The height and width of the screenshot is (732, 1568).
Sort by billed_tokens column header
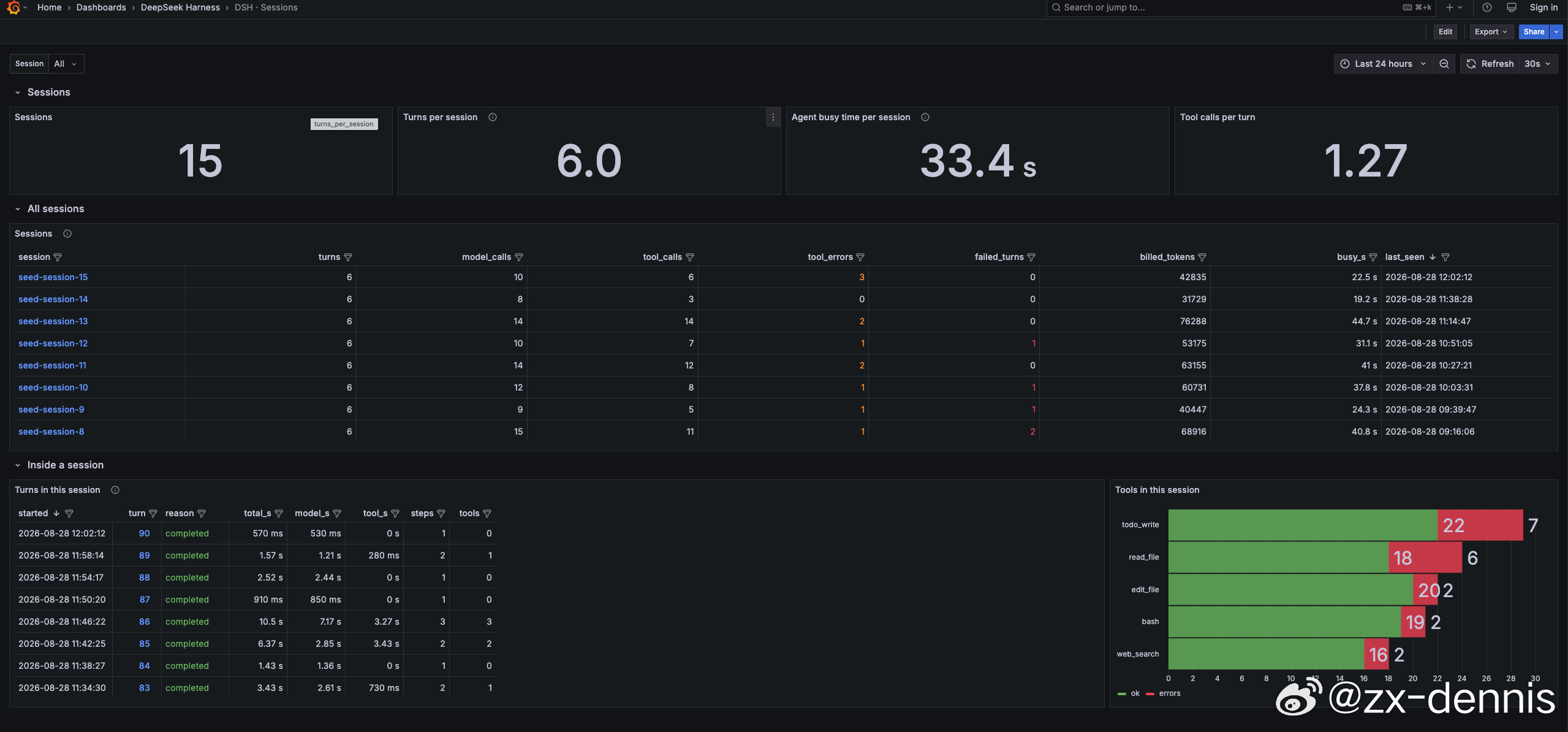(x=1167, y=257)
